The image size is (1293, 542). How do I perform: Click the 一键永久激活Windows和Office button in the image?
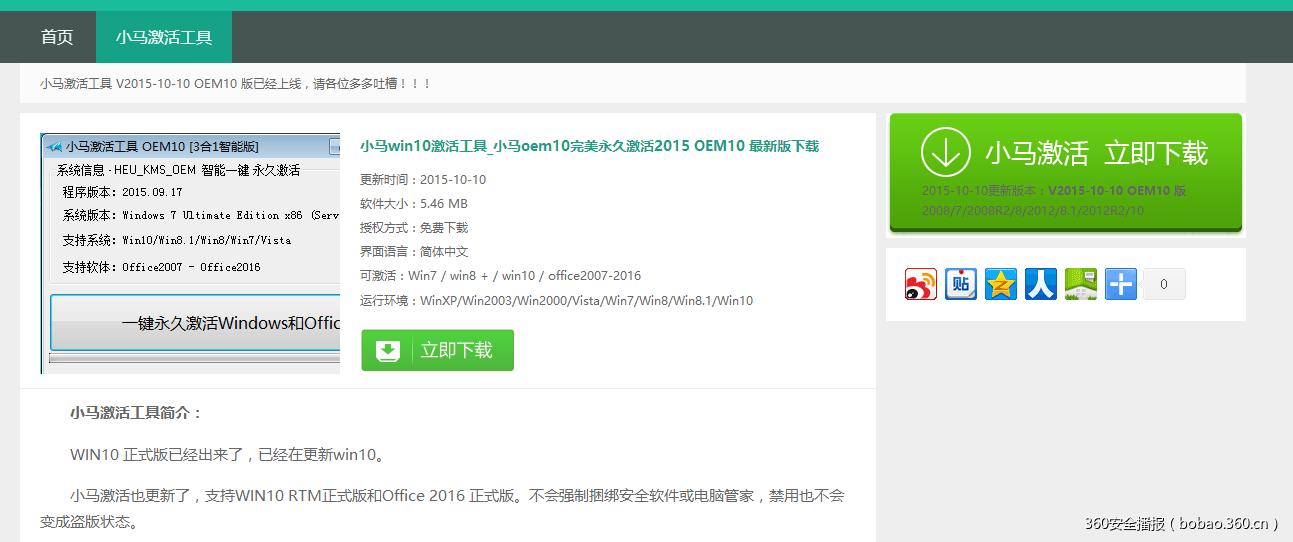(196, 323)
